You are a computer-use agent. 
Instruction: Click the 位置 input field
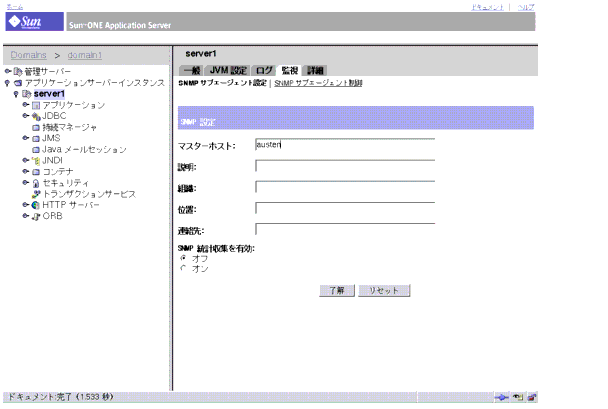345,208
